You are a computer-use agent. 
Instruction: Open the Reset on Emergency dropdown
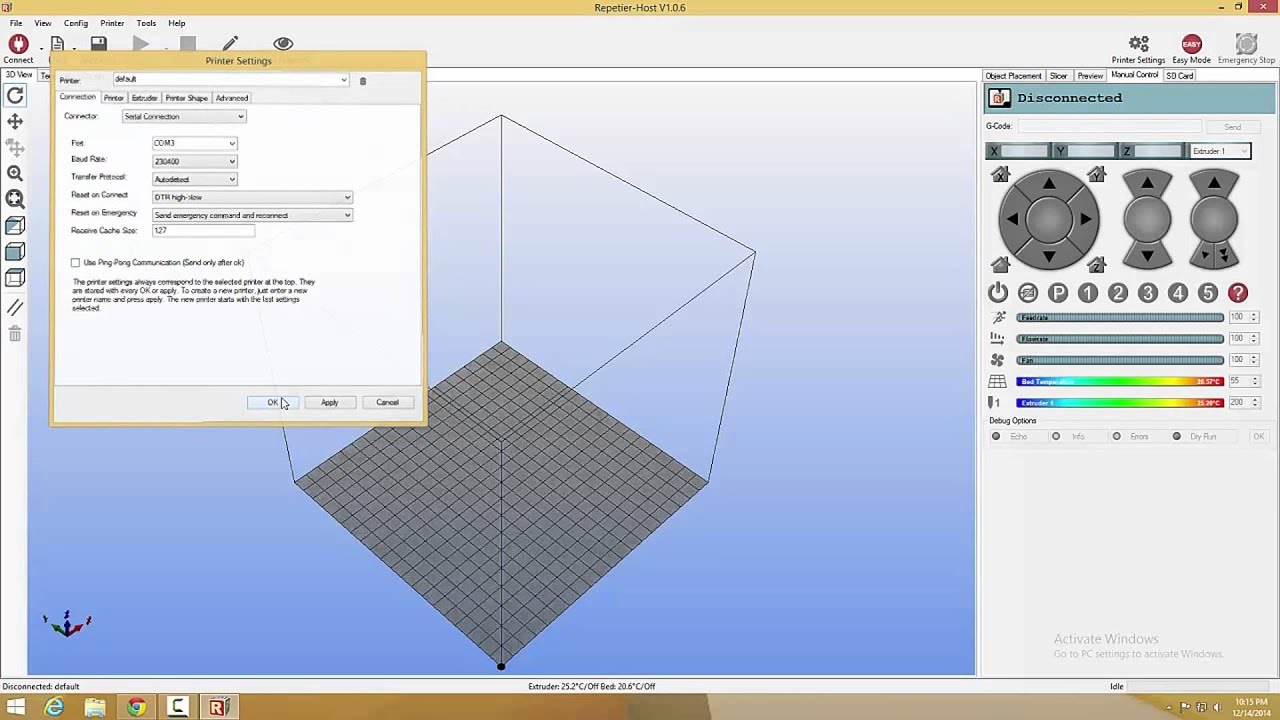click(252, 215)
